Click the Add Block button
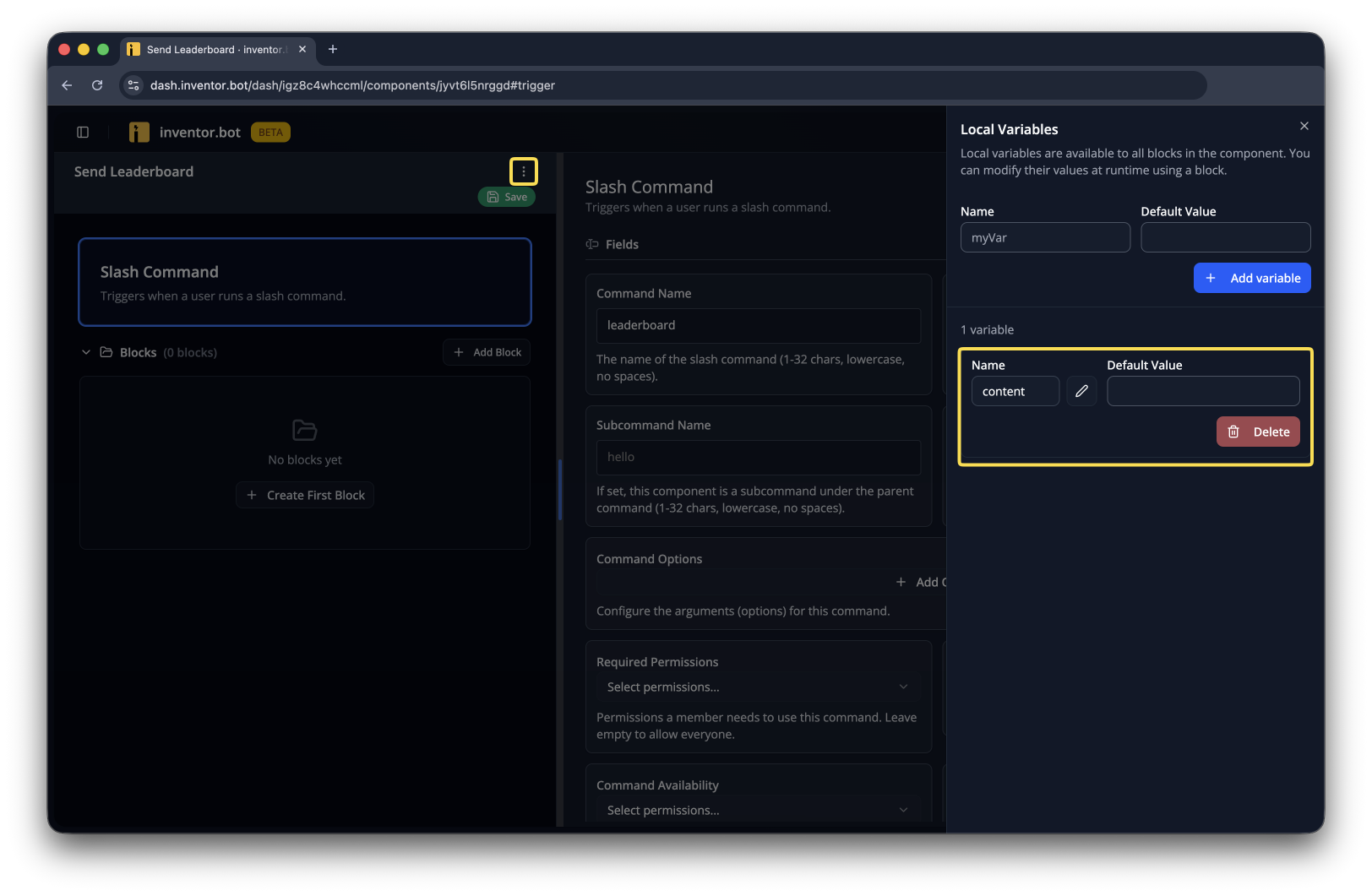The height and width of the screenshot is (896, 1372). point(487,352)
